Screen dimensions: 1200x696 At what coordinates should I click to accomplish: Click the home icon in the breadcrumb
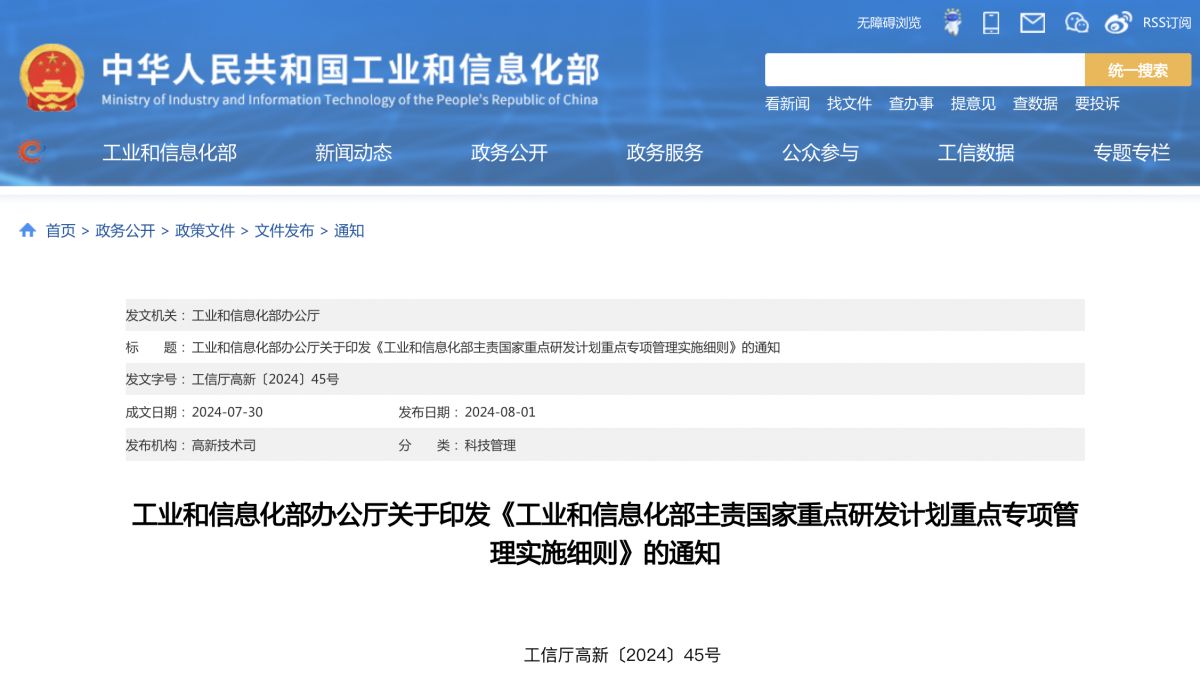pyautogui.click(x=27, y=230)
